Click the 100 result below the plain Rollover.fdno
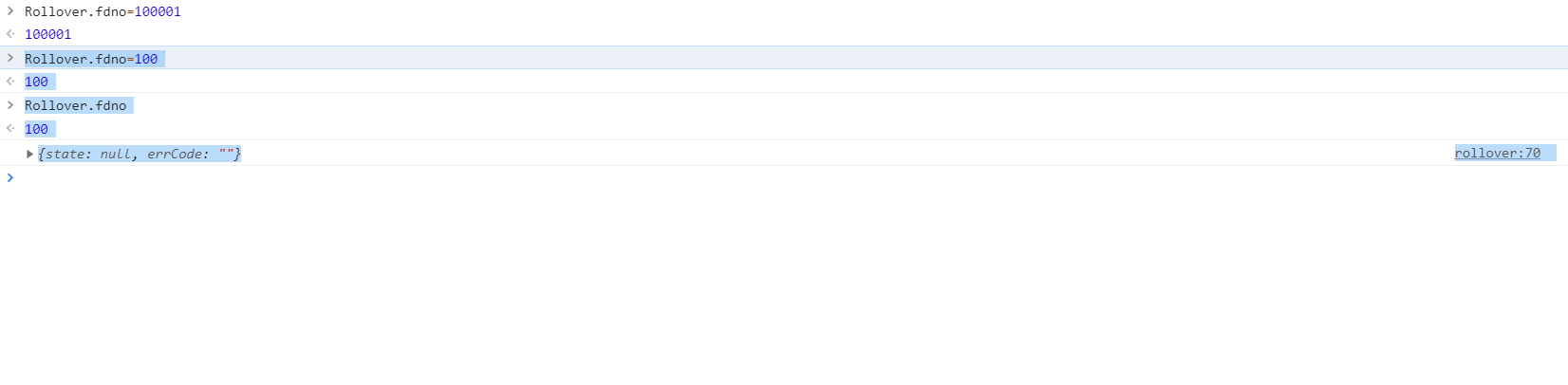The image size is (1568, 385). click(36, 129)
